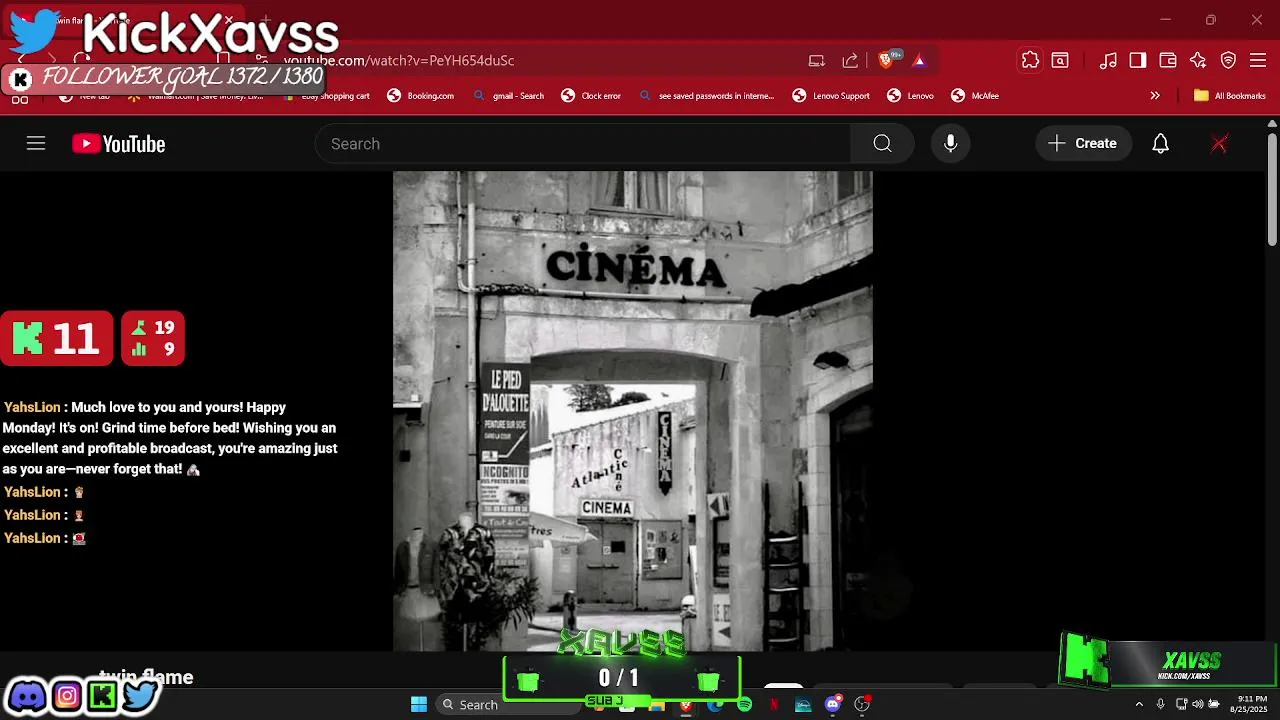Open the volume control in system tray
Viewport: 1280px width, 720px height.
coord(1197,705)
